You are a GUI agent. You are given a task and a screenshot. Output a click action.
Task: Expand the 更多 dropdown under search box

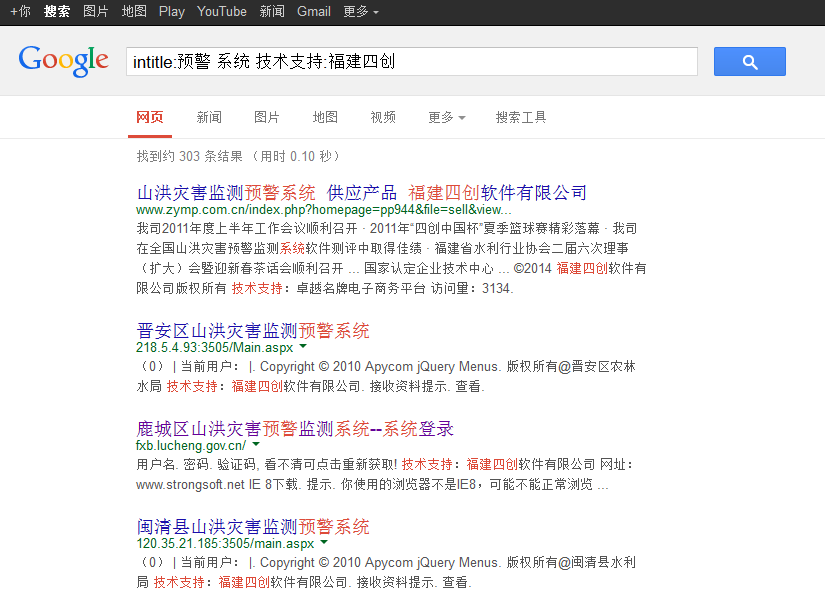pos(447,117)
